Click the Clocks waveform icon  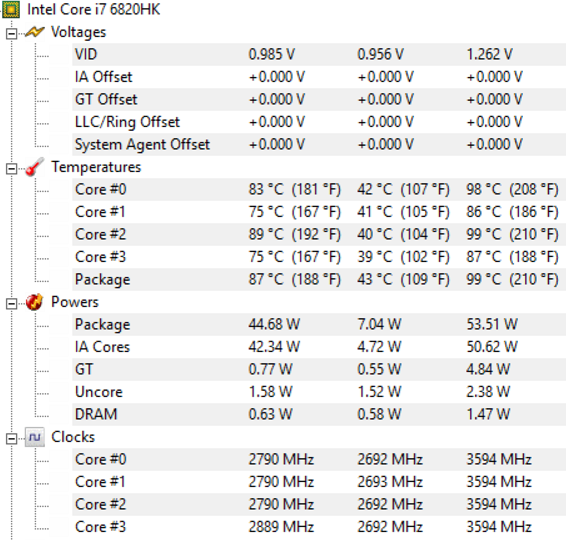tap(35, 437)
